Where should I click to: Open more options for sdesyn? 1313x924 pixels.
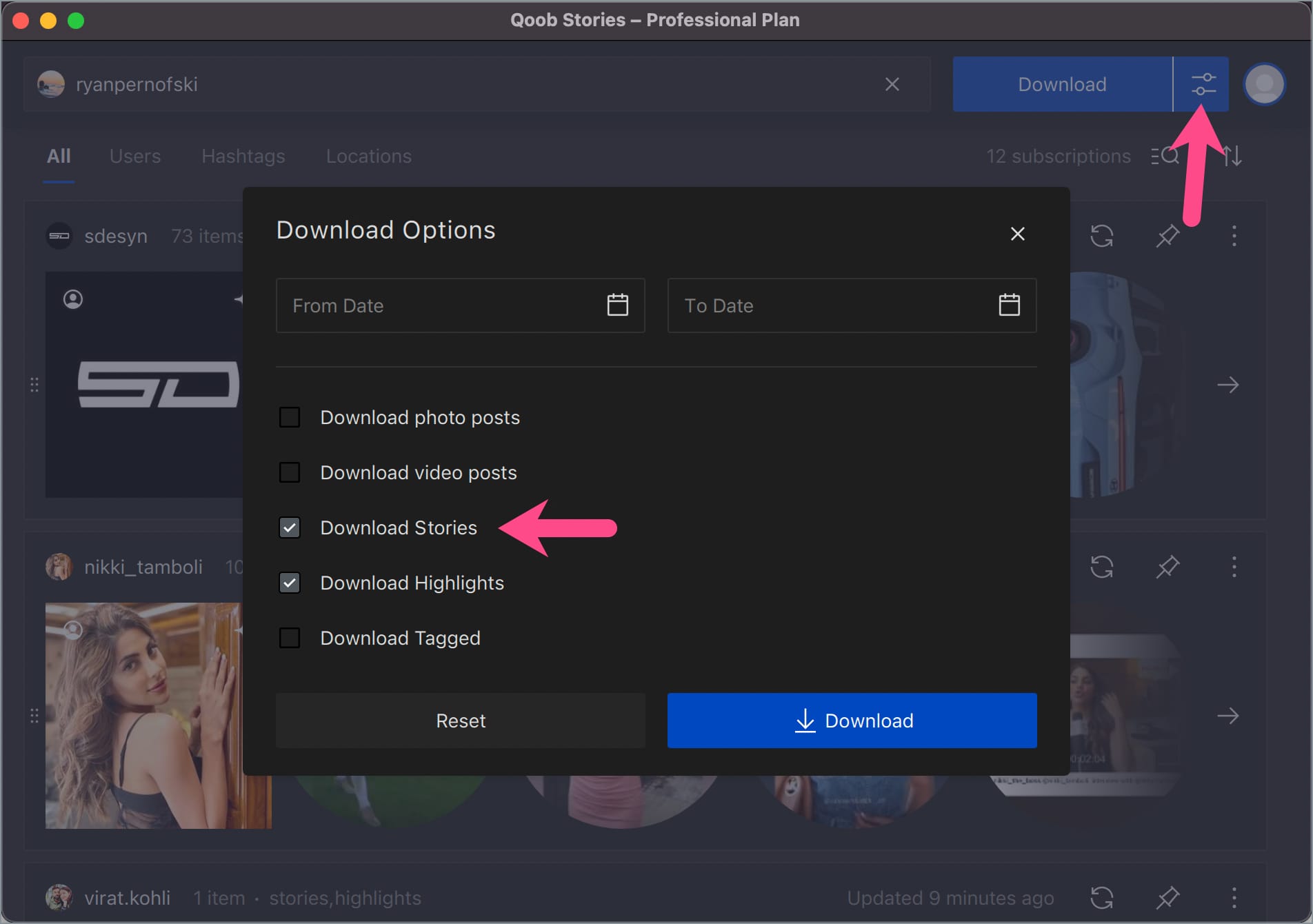1234,236
